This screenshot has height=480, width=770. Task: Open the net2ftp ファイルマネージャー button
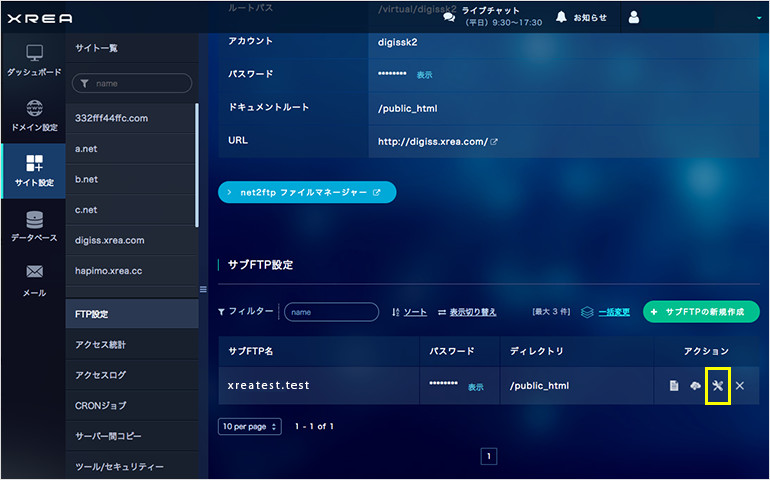tap(307, 192)
